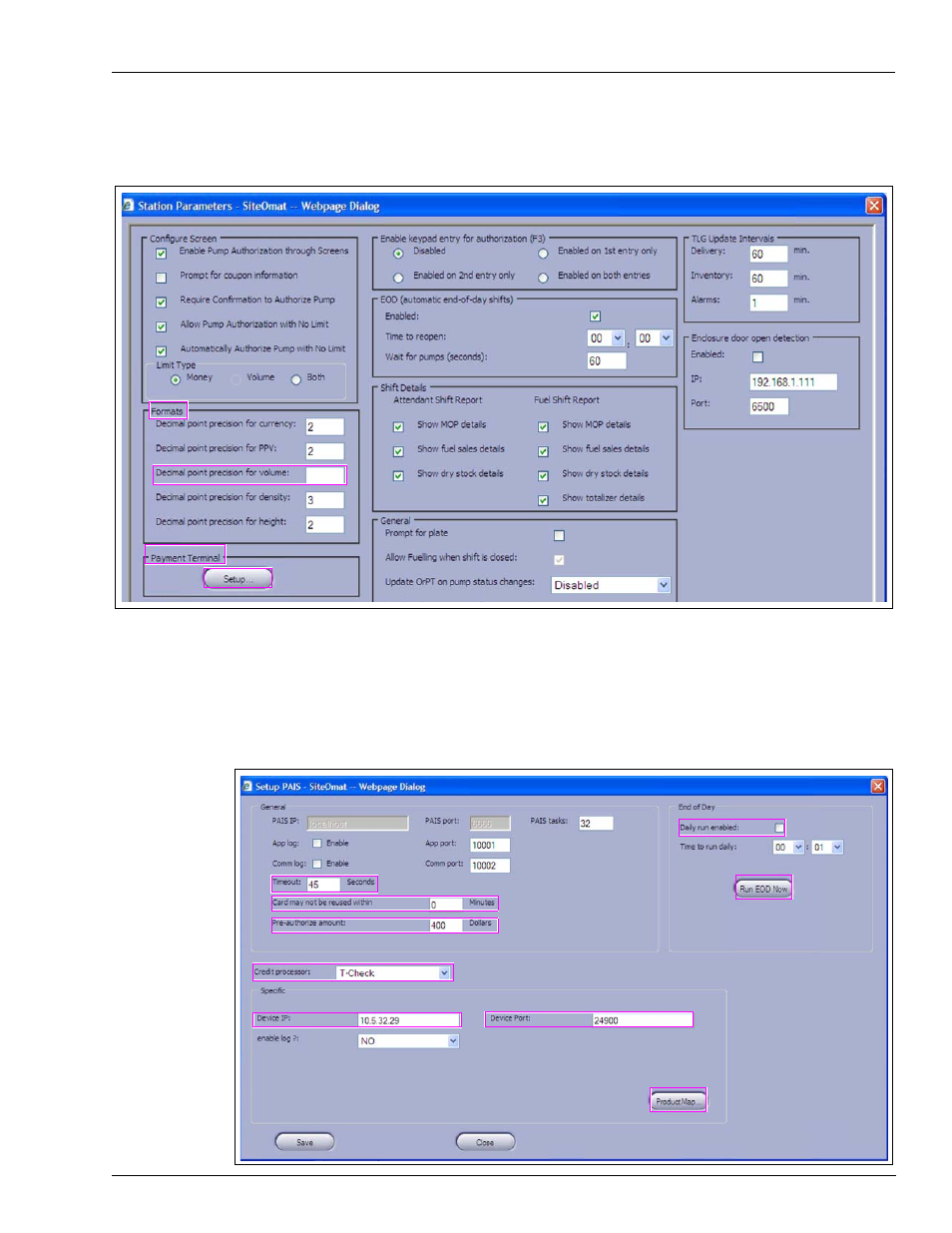Screen dimensions: 952x1233
Task: Toggle Fuel Shift Show MOP details
Action: [x=544, y=427]
